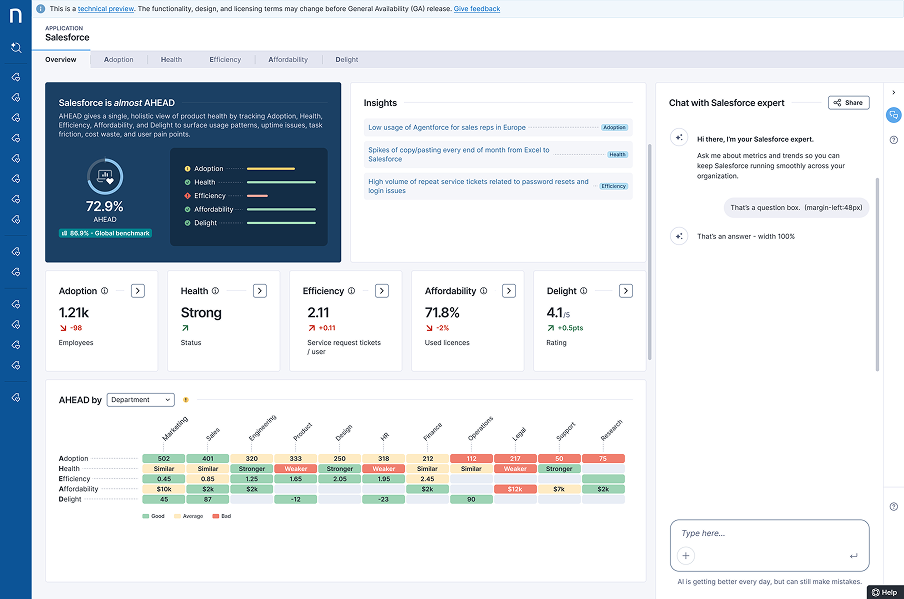Click the Share button in chat panel
This screenshot has width=904, height=599.
pyautogui.click(x=849, y=103)
